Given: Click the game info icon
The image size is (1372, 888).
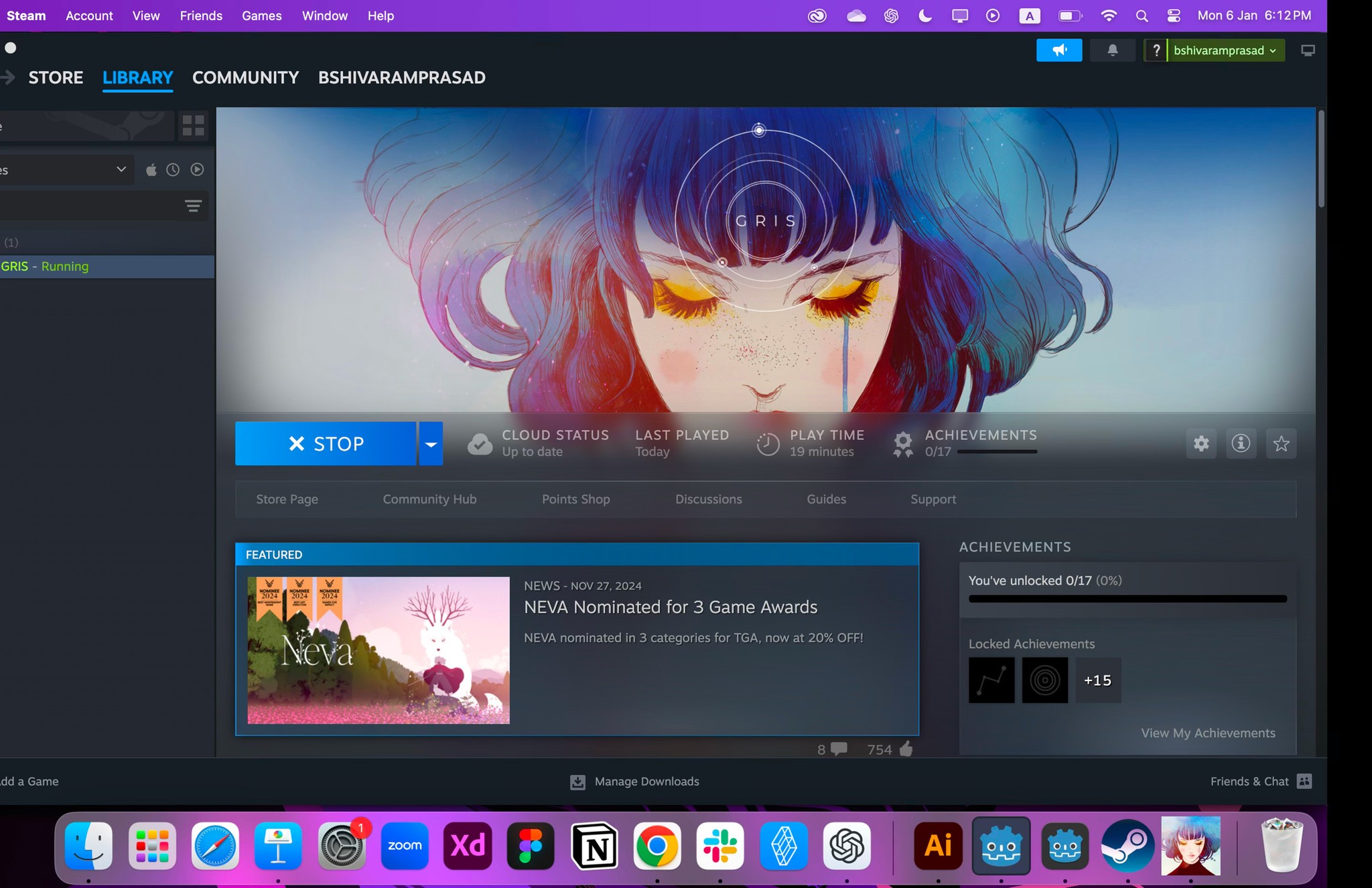Looking at the screenshot, I should coord(1241,443).
